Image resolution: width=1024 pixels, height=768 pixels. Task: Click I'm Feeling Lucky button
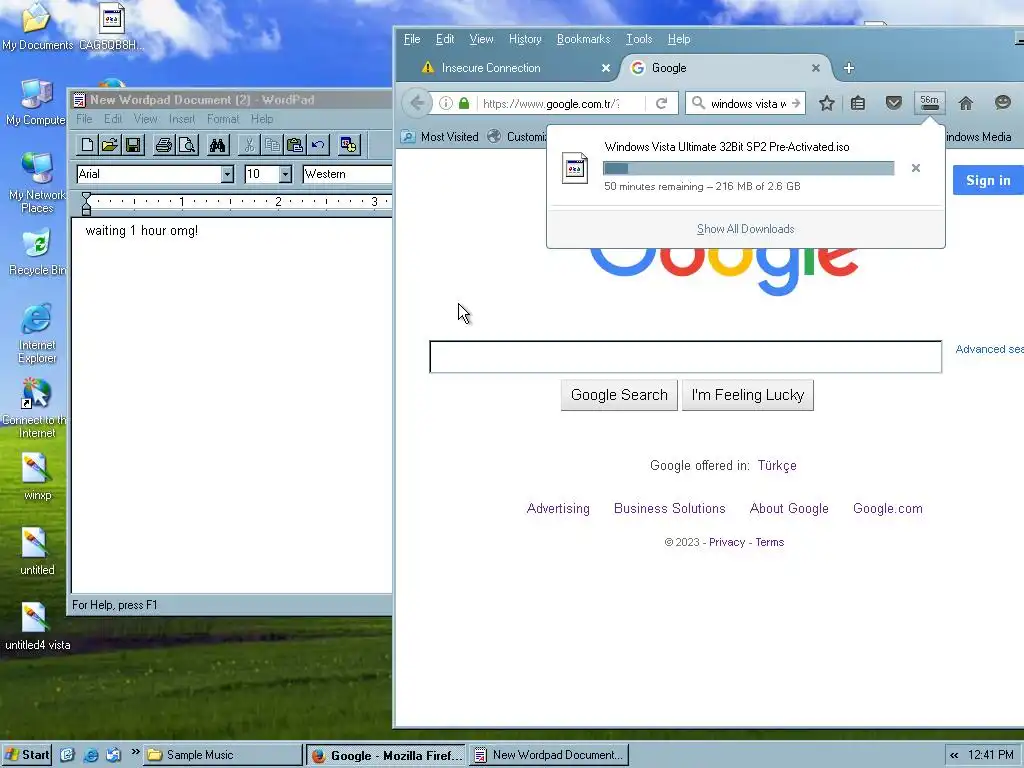[x=748, y=395]
